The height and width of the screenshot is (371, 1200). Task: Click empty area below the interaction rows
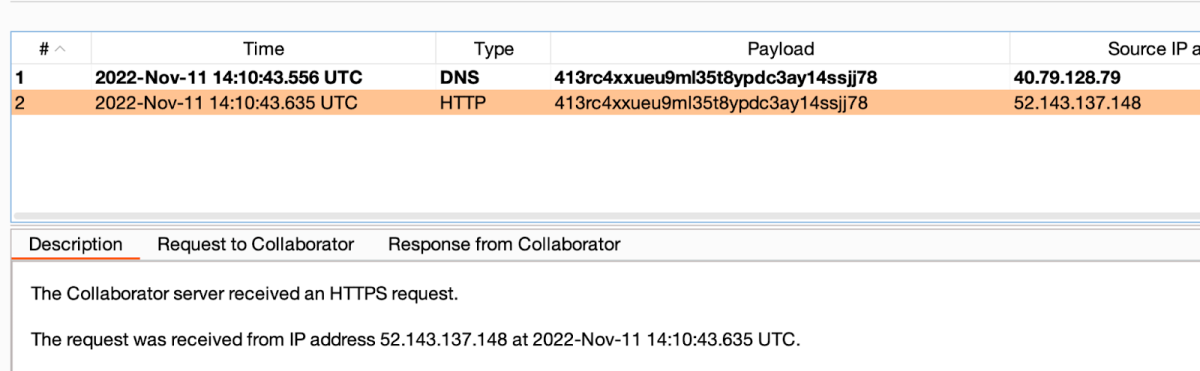(x=606, y=165)
